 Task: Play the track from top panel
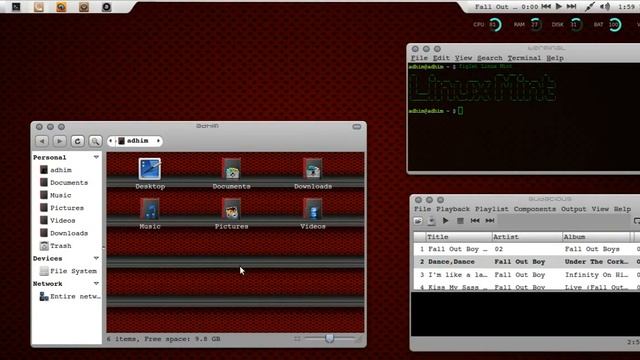pyautogui.click(x=559, y=7)
